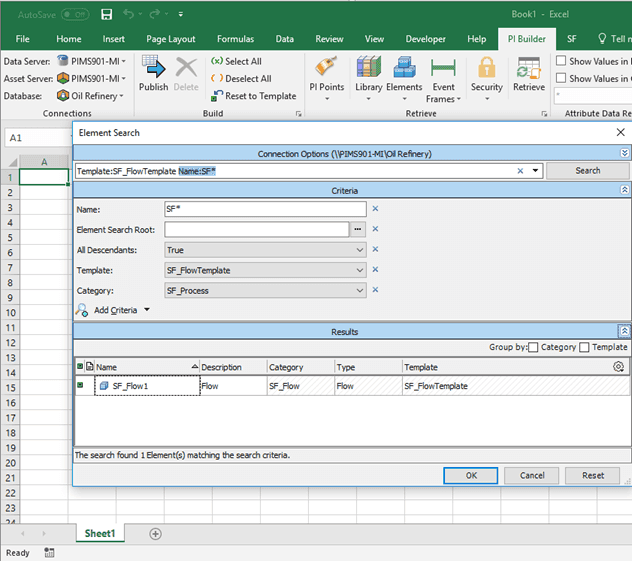This screenshot has height=561, width=632.
Task: Click the OK button
Action: 471,476
